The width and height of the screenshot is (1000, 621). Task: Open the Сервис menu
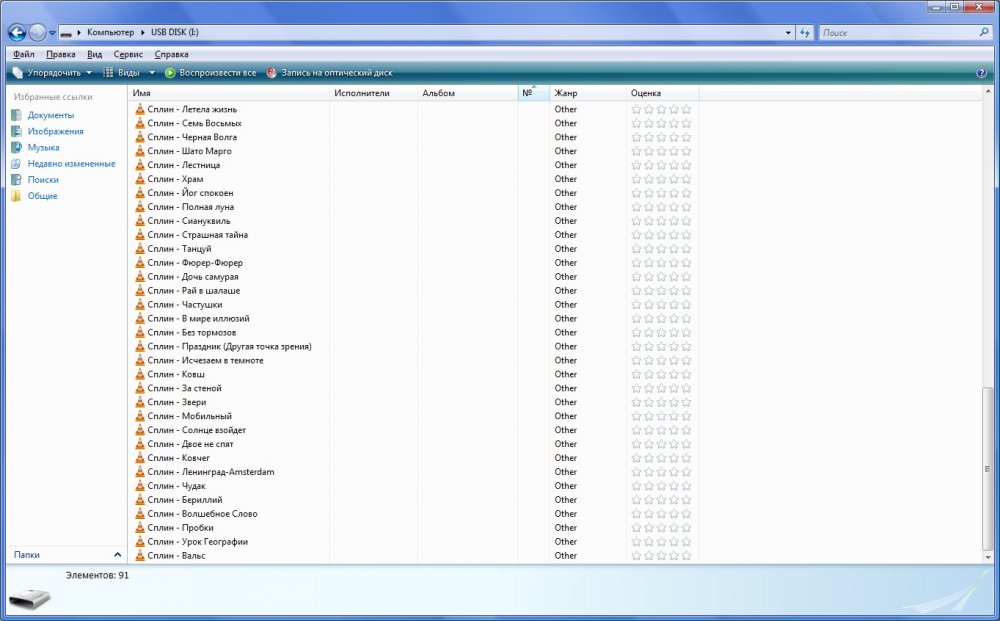pos(128,54)
